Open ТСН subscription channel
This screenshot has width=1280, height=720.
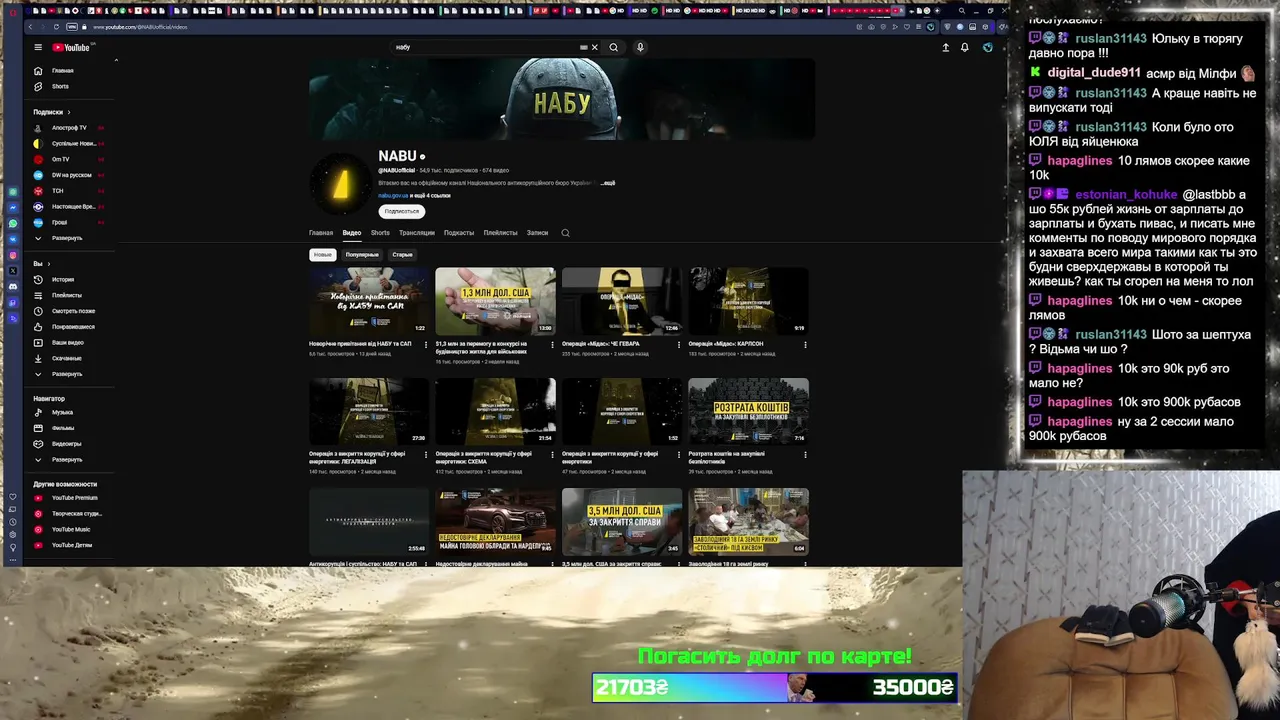coord(58,191)
